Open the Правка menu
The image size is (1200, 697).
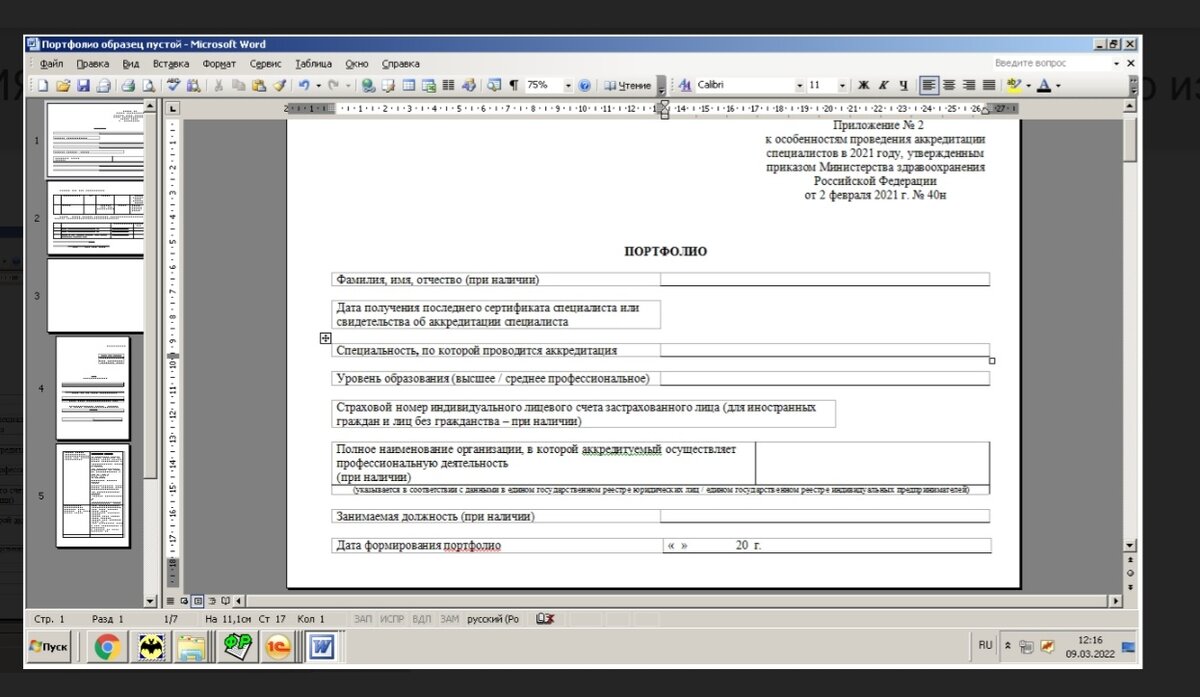(x=92, y=63)
